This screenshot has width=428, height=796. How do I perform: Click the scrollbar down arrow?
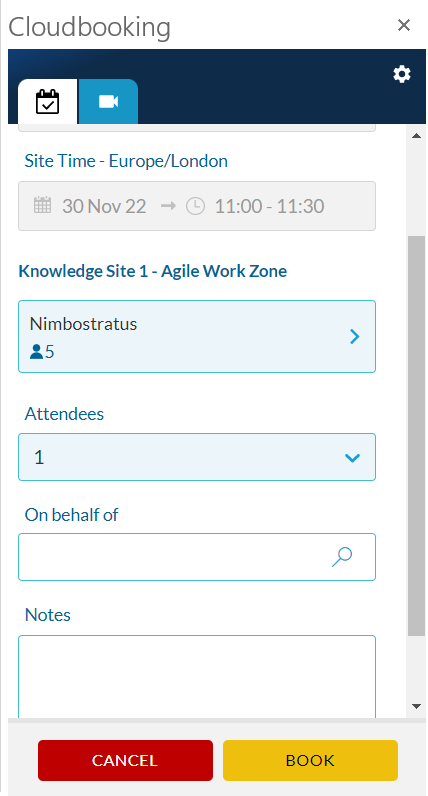416,706
